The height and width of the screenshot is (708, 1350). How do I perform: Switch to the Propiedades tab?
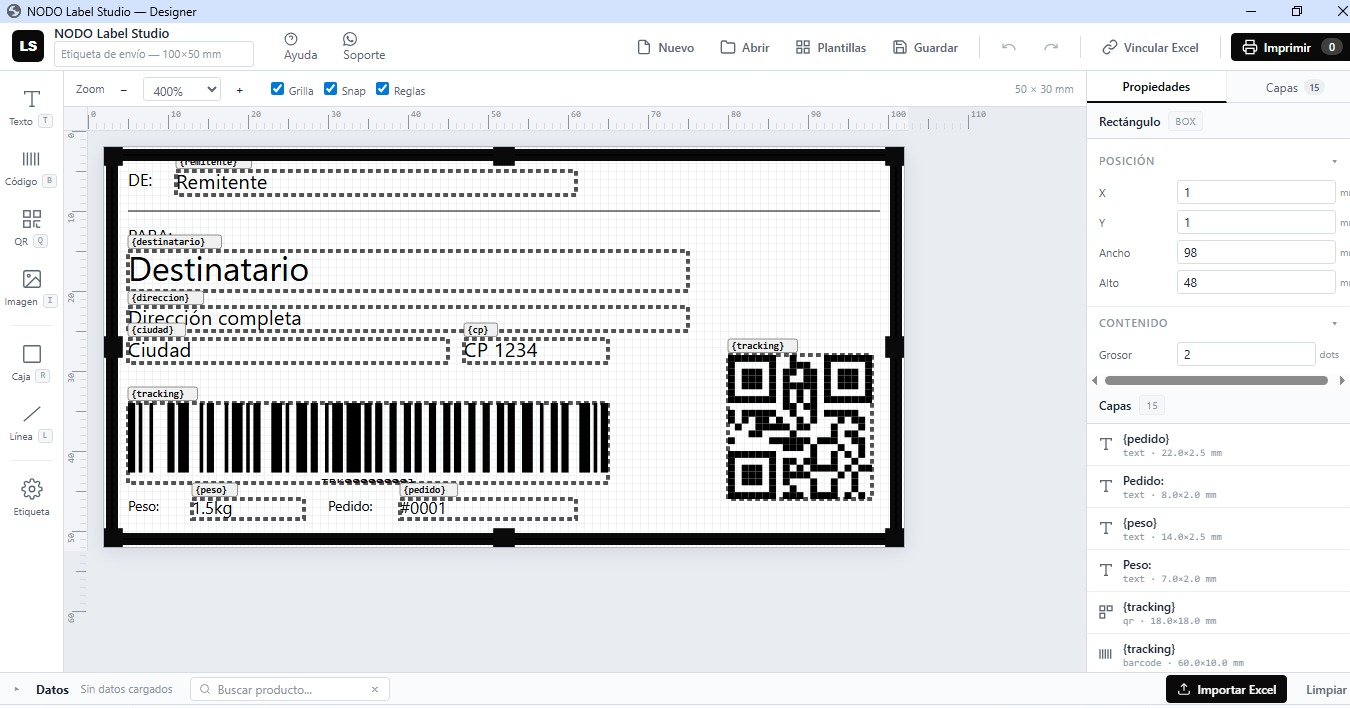(x=1156, y=87)
